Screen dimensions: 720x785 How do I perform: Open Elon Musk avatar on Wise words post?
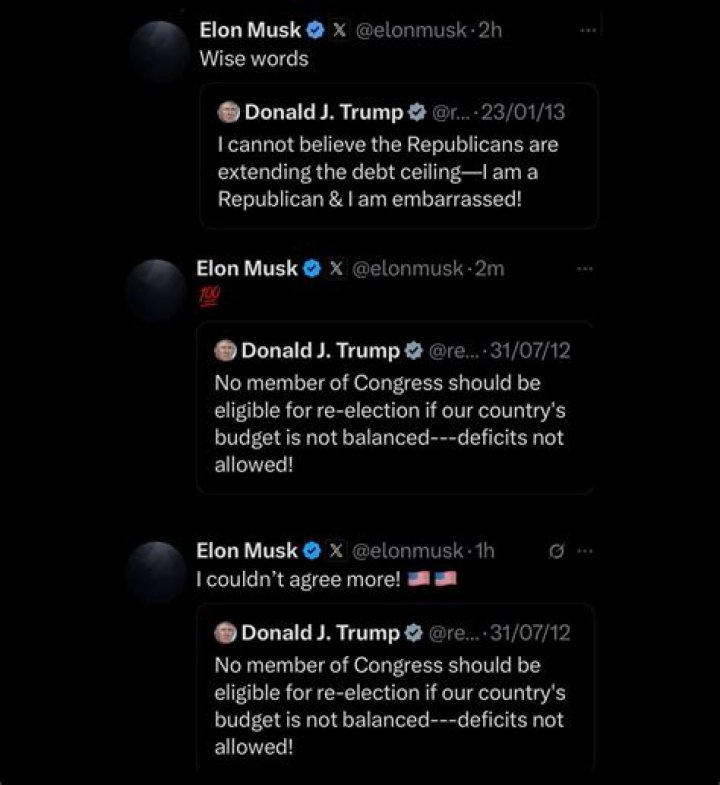click(x=159, y=51)
